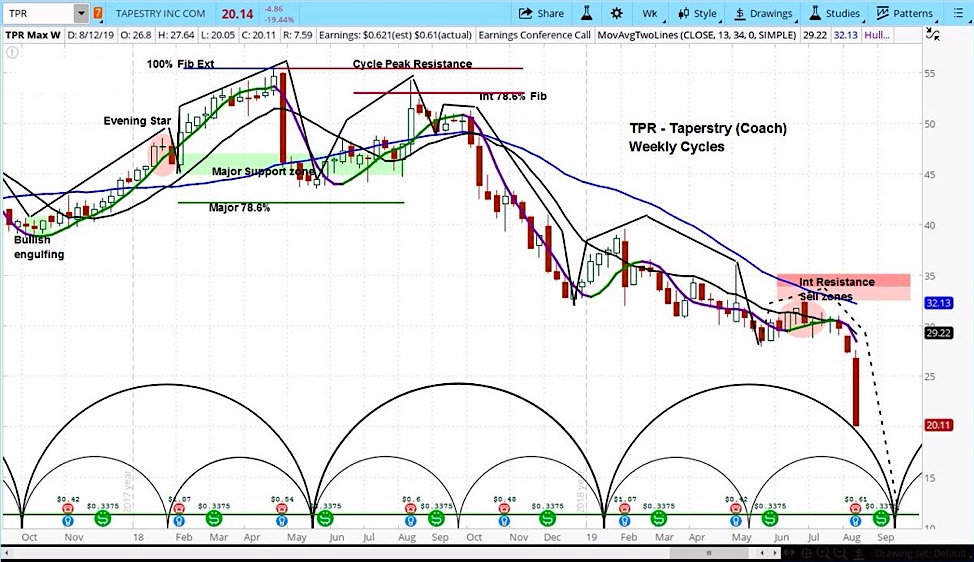Viewport: 974px width, 562px height.
Task: Click the green dividend icon right of $0.61 earnings
Action: [x=881, y=518]
